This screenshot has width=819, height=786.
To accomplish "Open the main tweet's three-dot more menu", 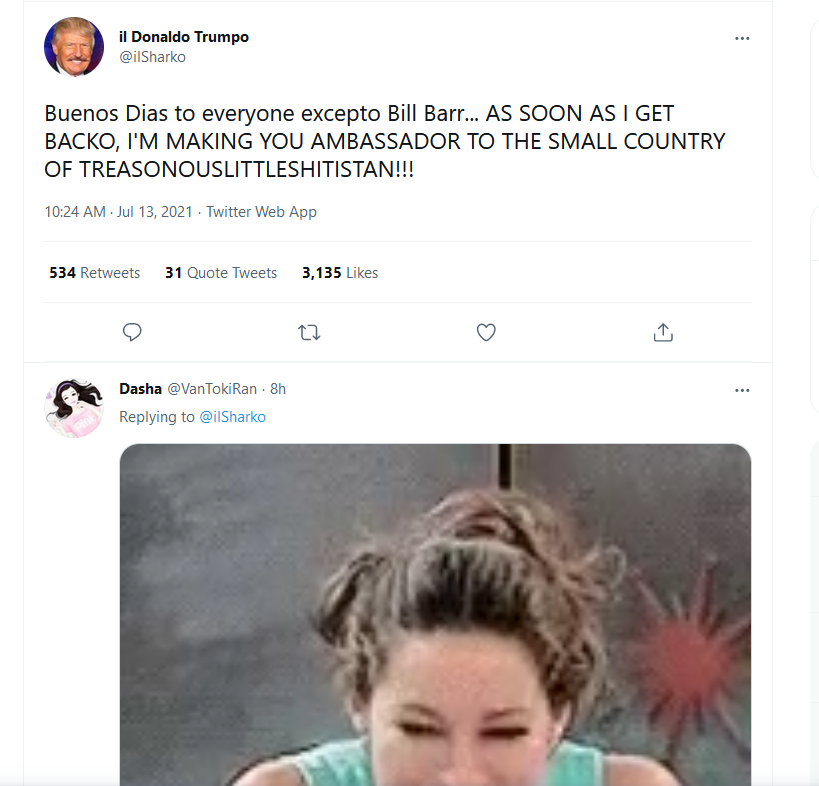I will 742,38.
